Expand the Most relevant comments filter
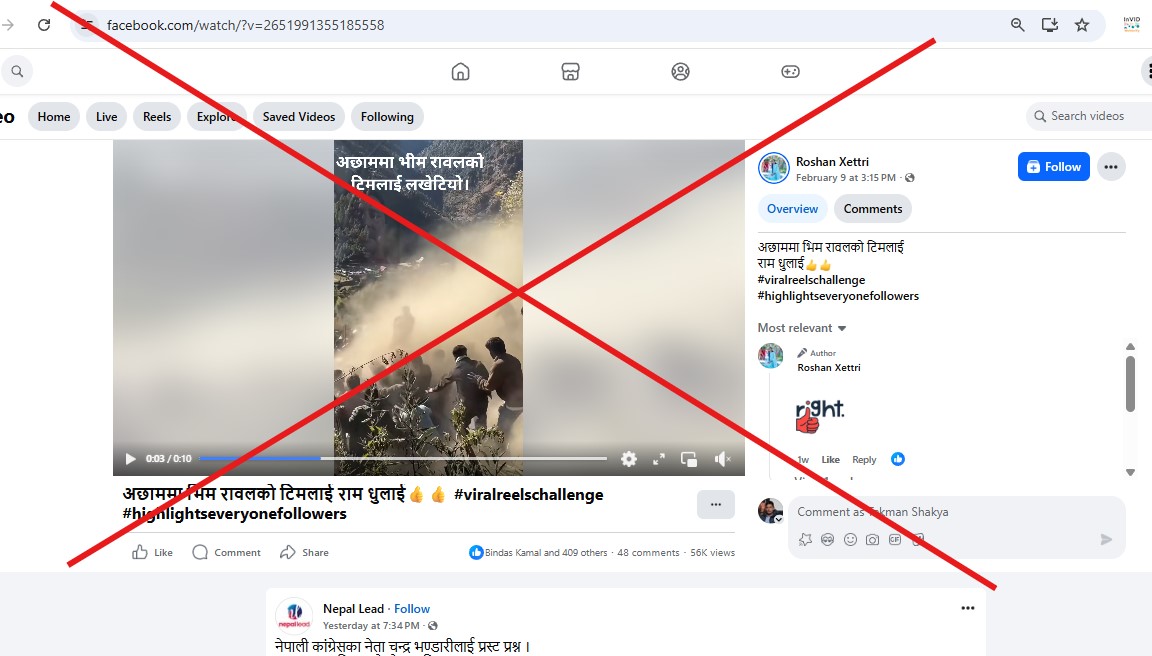Screen dimensions: 1152x656 pos(802,328)
